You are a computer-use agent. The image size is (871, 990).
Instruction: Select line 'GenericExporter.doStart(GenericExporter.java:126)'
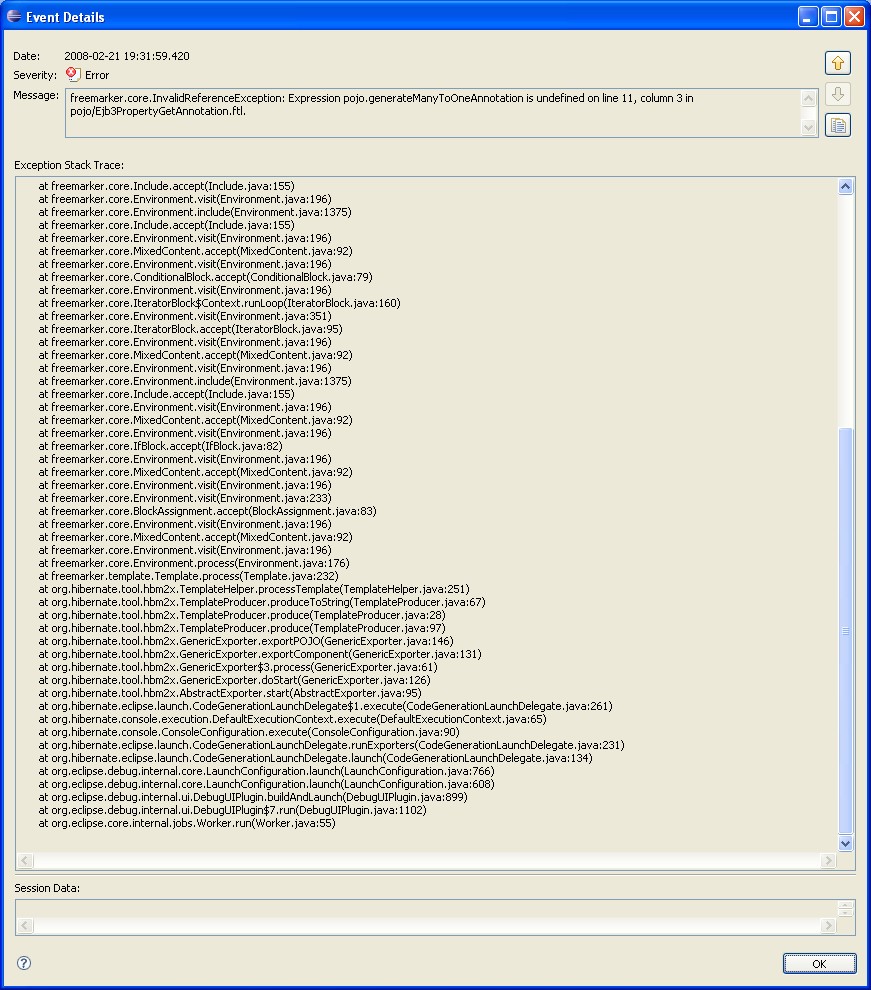[234, 681]
